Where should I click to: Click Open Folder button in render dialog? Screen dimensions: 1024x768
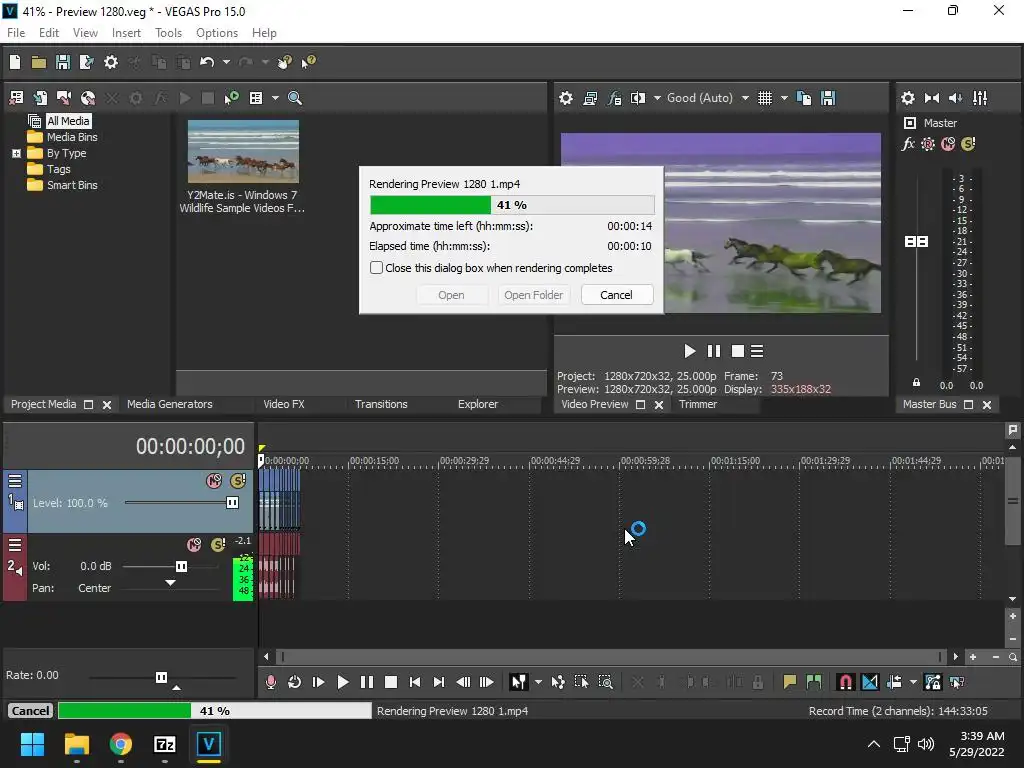click(534, 295)
